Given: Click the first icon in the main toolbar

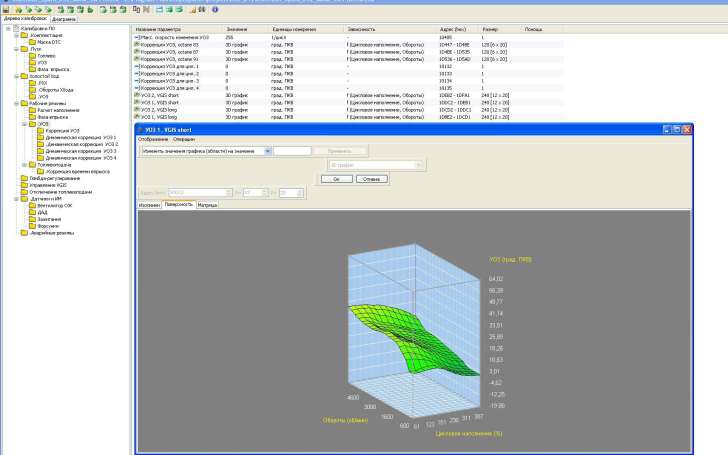Looking at the screenshot, I should click(5, 9).
